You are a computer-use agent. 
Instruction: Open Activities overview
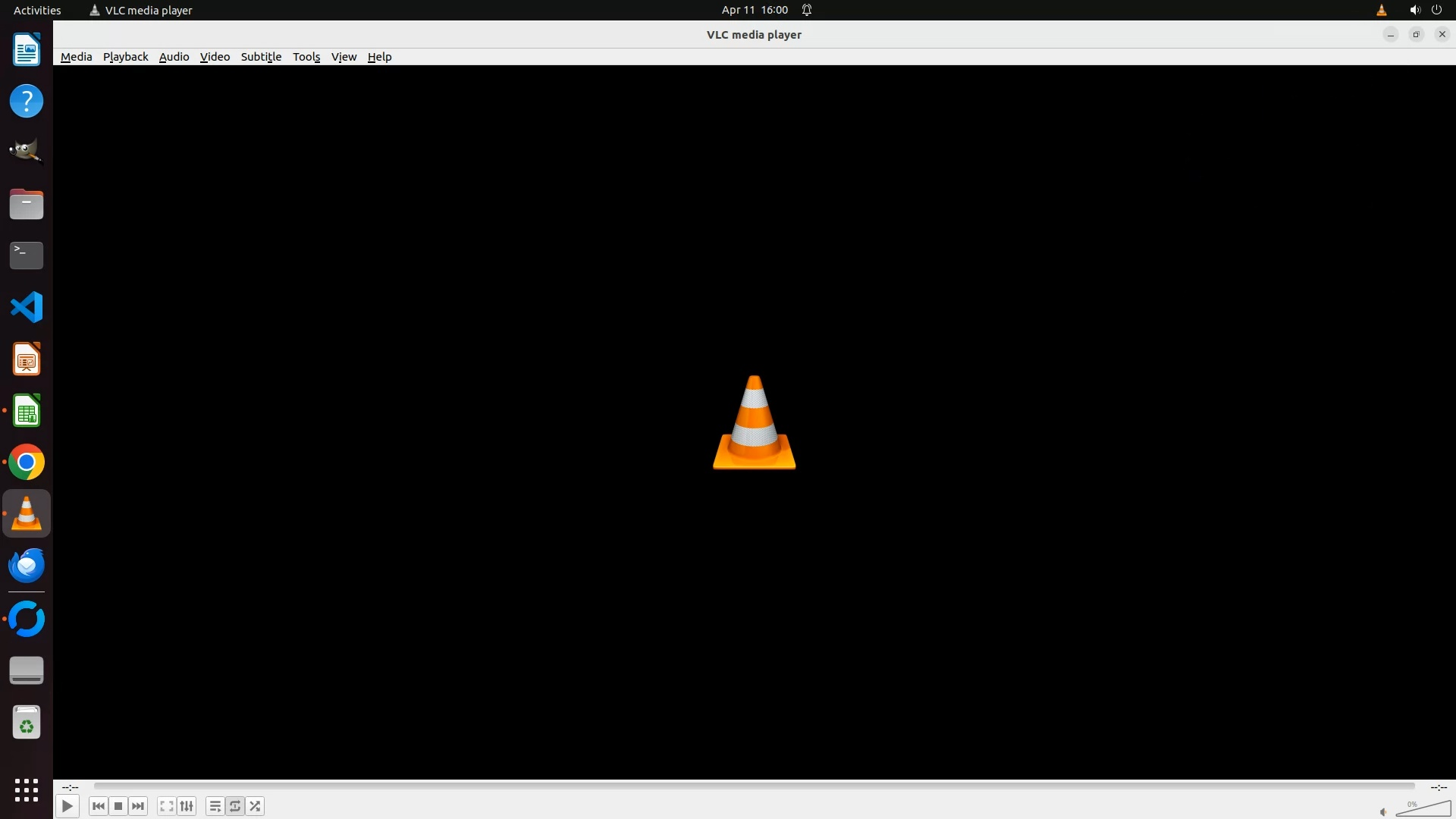tap(37, 10)
